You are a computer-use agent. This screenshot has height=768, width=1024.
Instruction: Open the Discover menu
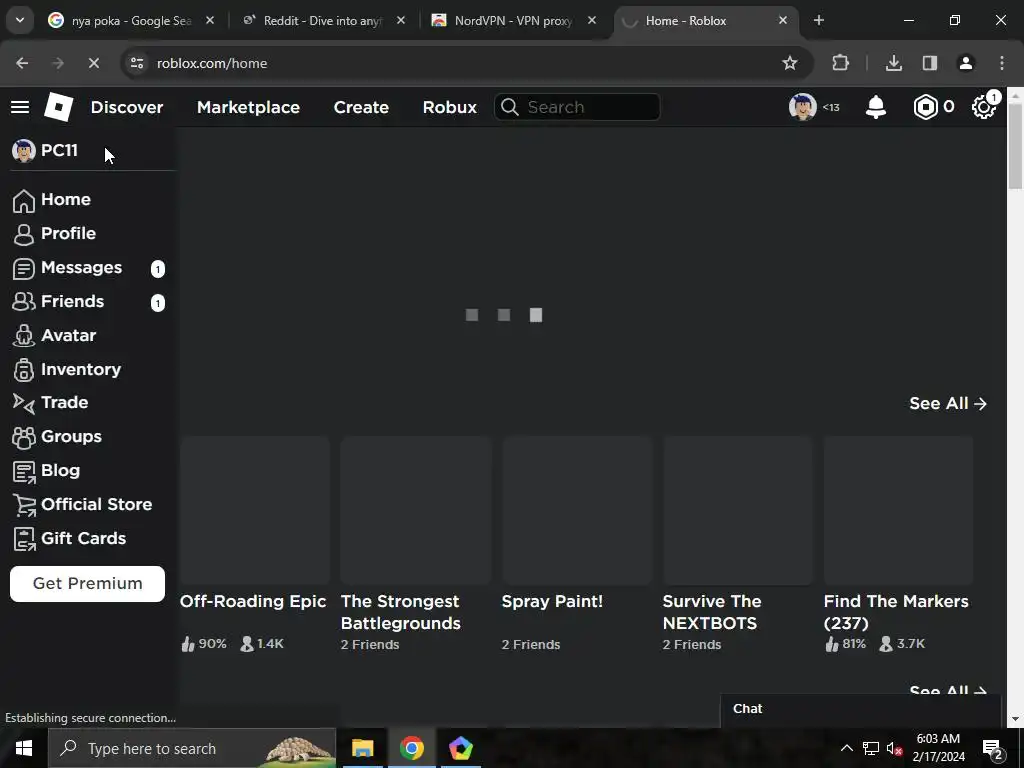click(x=127, y=107)
